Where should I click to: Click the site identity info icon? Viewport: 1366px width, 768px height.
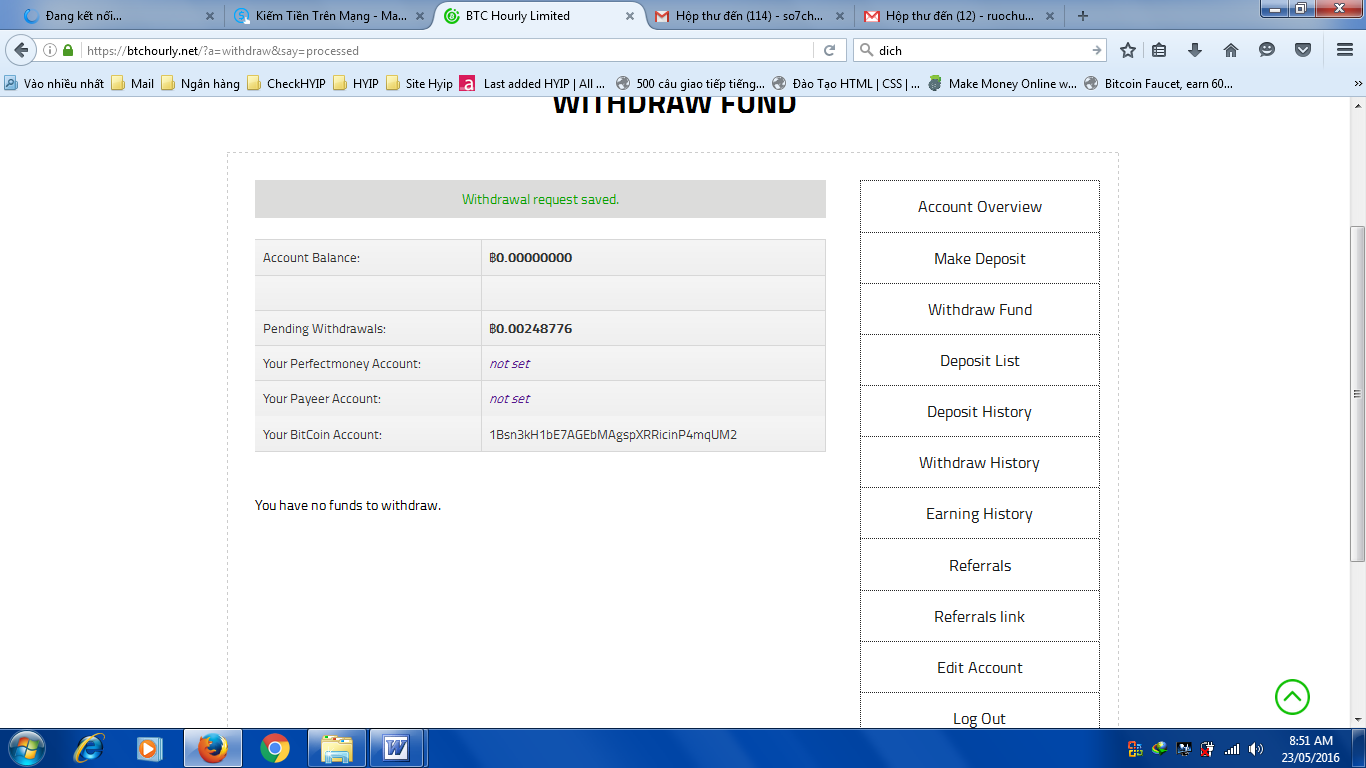(50, 50)
